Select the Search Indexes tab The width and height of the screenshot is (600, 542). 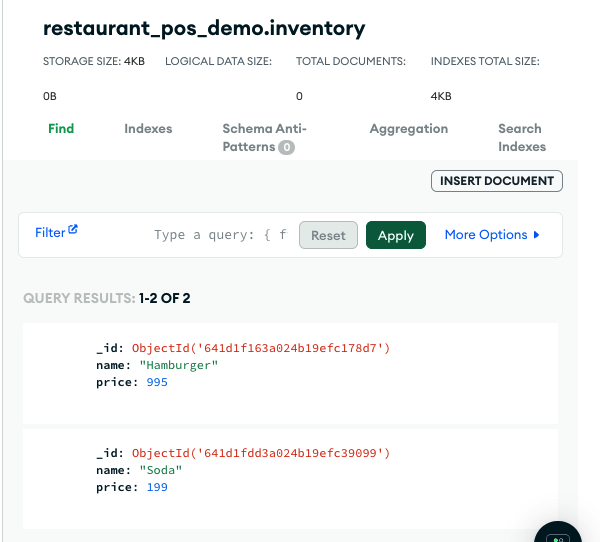click(522, 138)
